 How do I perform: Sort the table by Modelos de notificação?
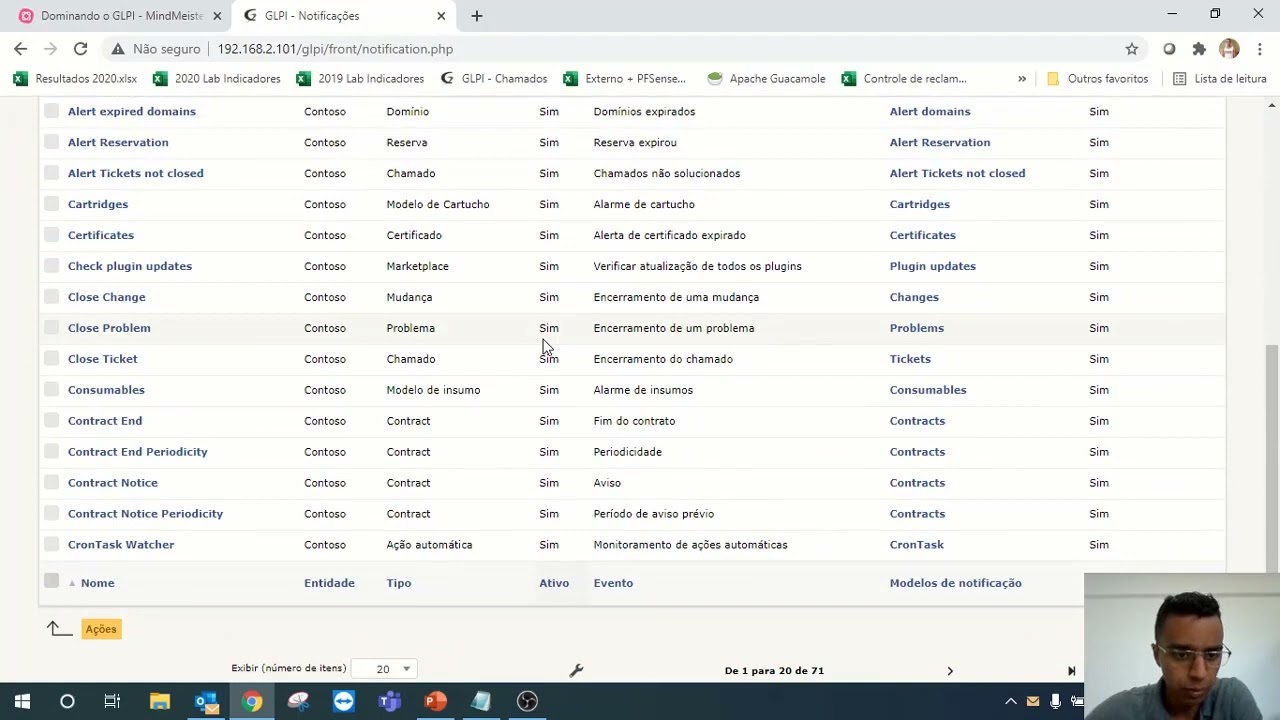tap(956, 583)
